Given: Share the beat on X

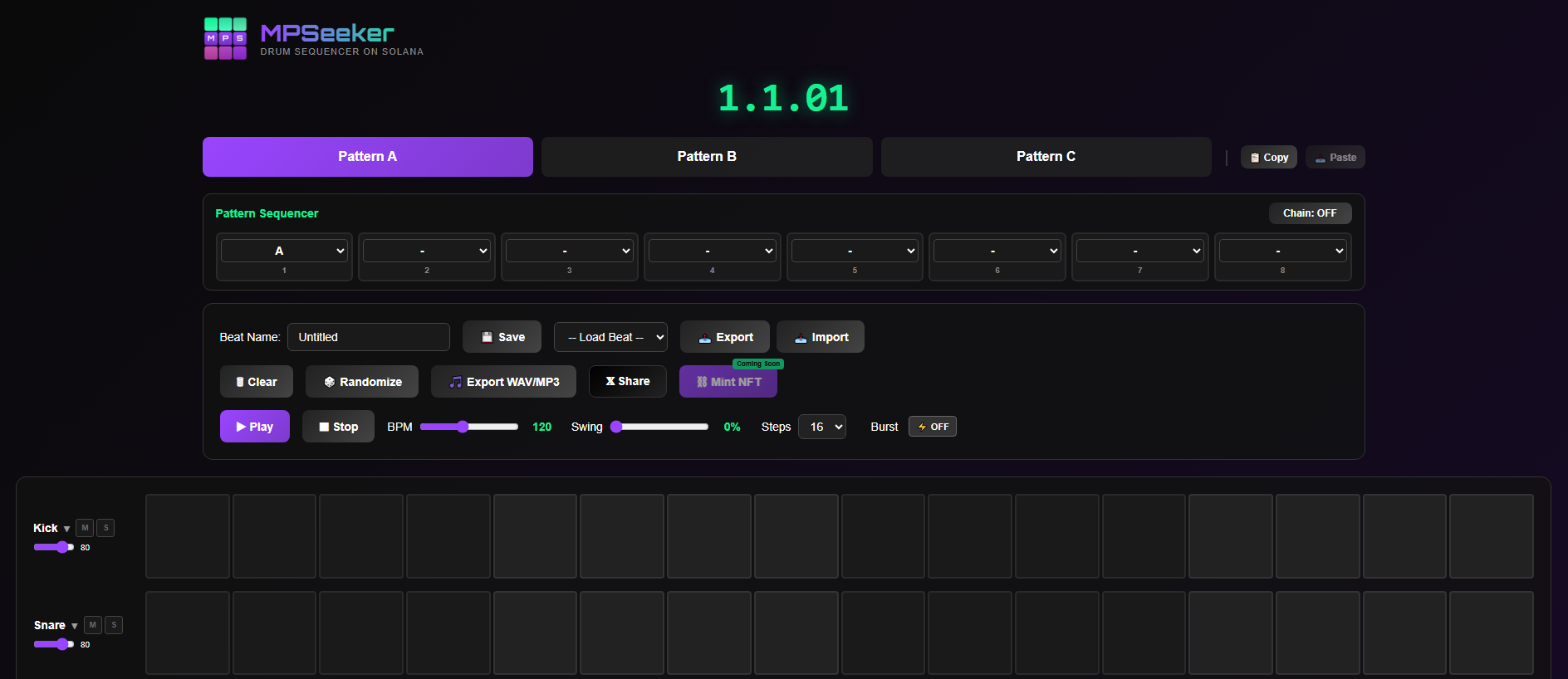Looking at the screenshot, I should 627,381.
